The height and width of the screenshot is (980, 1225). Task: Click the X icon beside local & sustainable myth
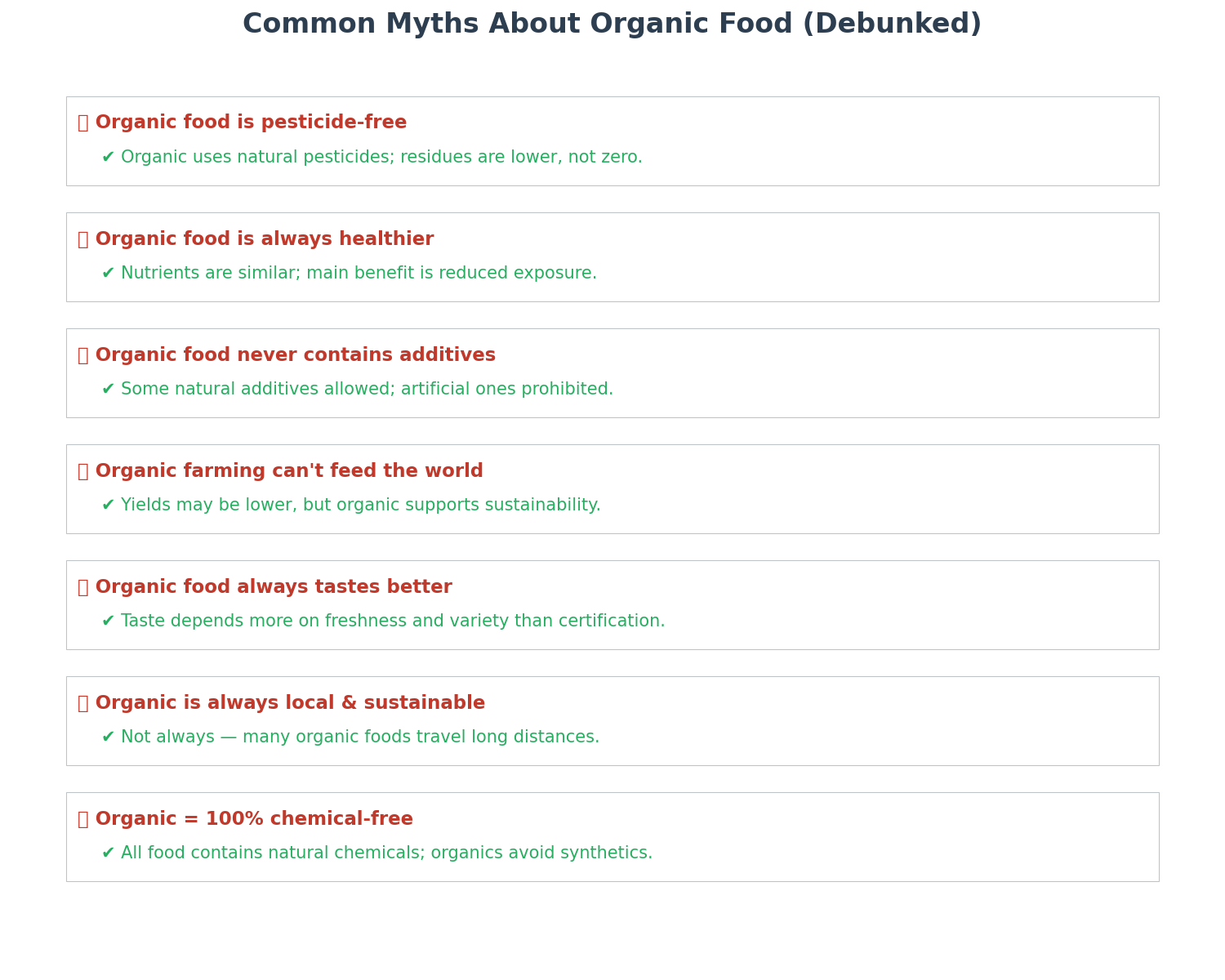[83, 703]
